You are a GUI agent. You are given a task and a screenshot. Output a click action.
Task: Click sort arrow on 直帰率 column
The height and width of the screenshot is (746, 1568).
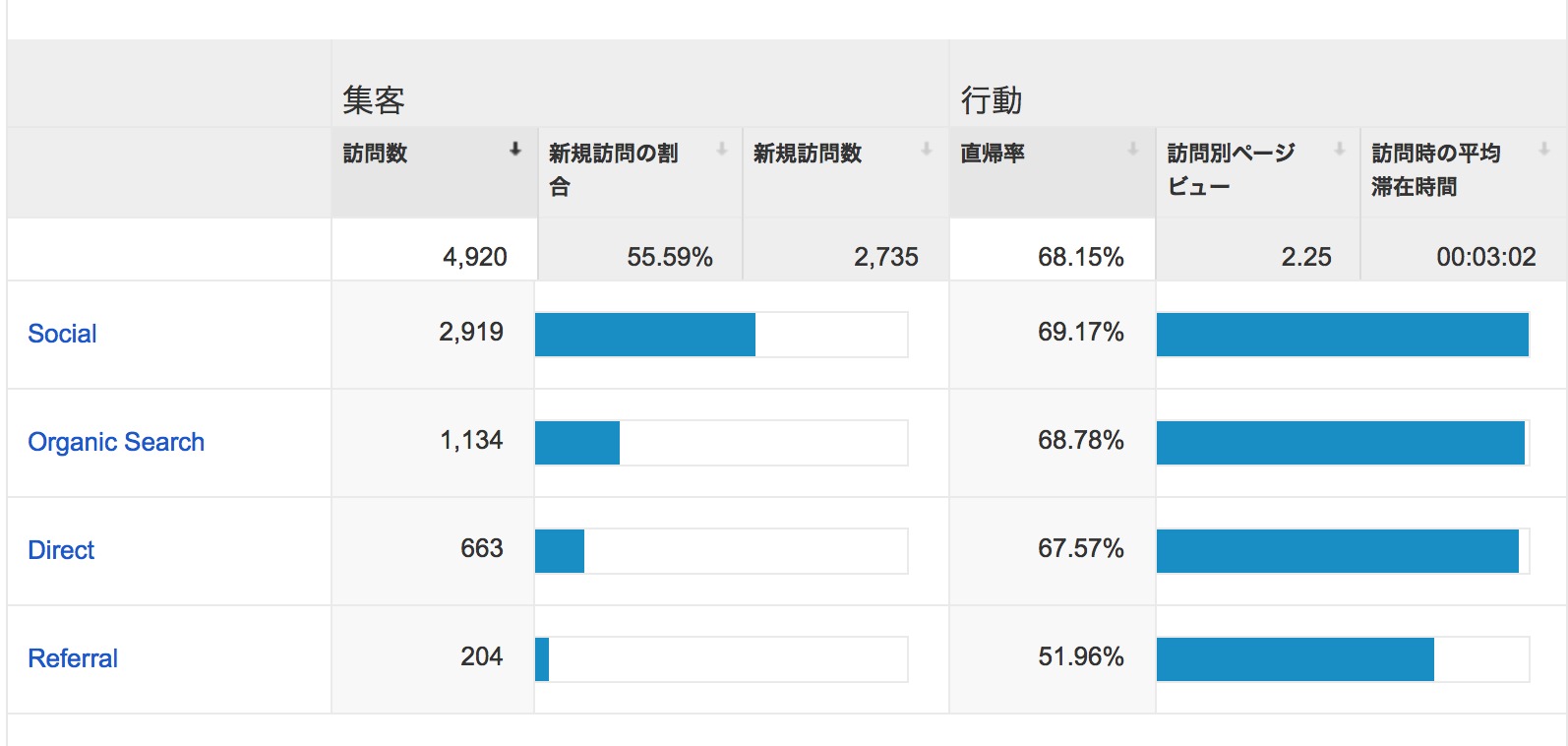1132,150
